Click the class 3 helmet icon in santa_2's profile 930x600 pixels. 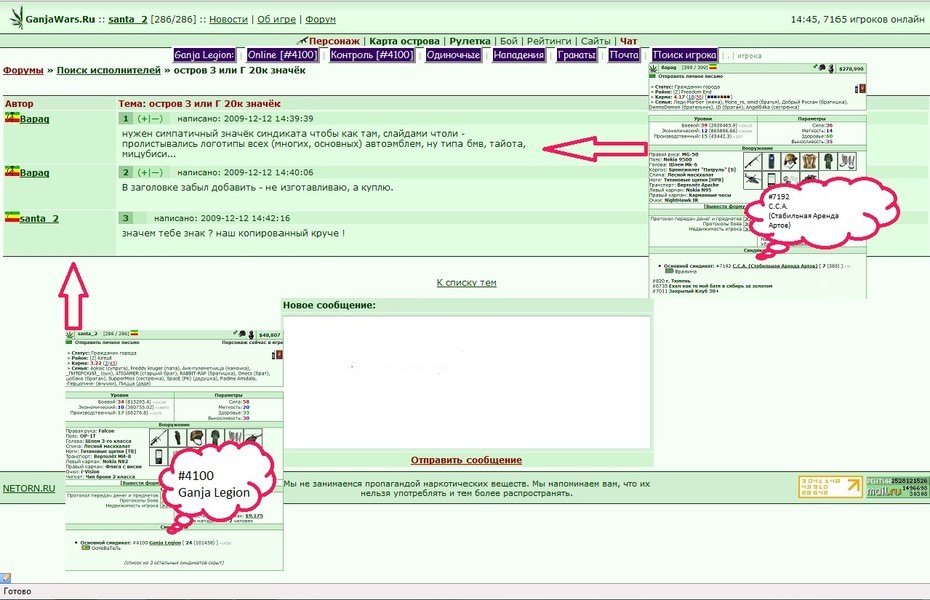point(196,438)
